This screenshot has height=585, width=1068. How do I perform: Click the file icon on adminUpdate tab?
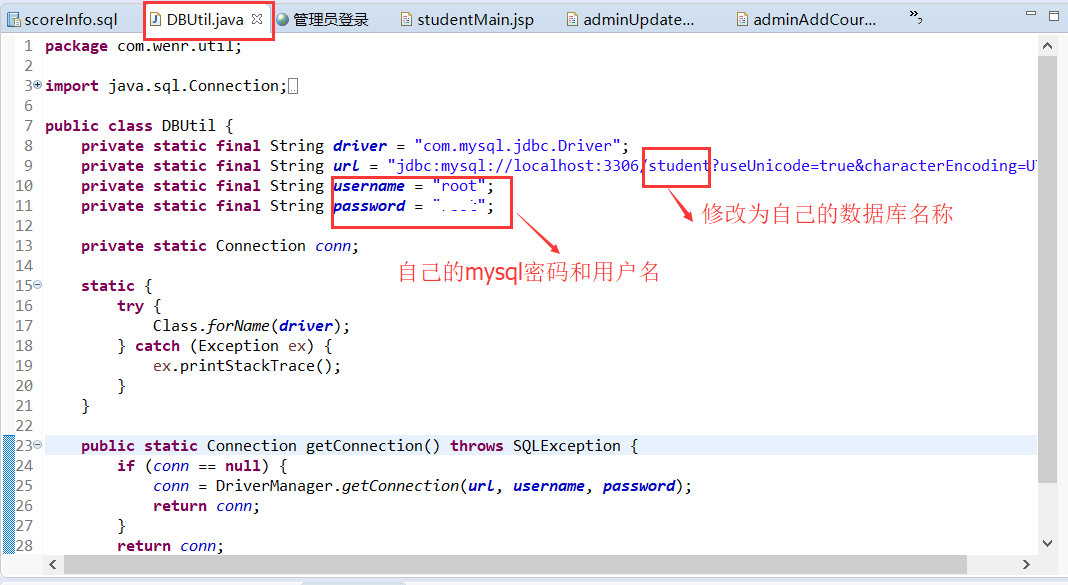pos(573,18)
